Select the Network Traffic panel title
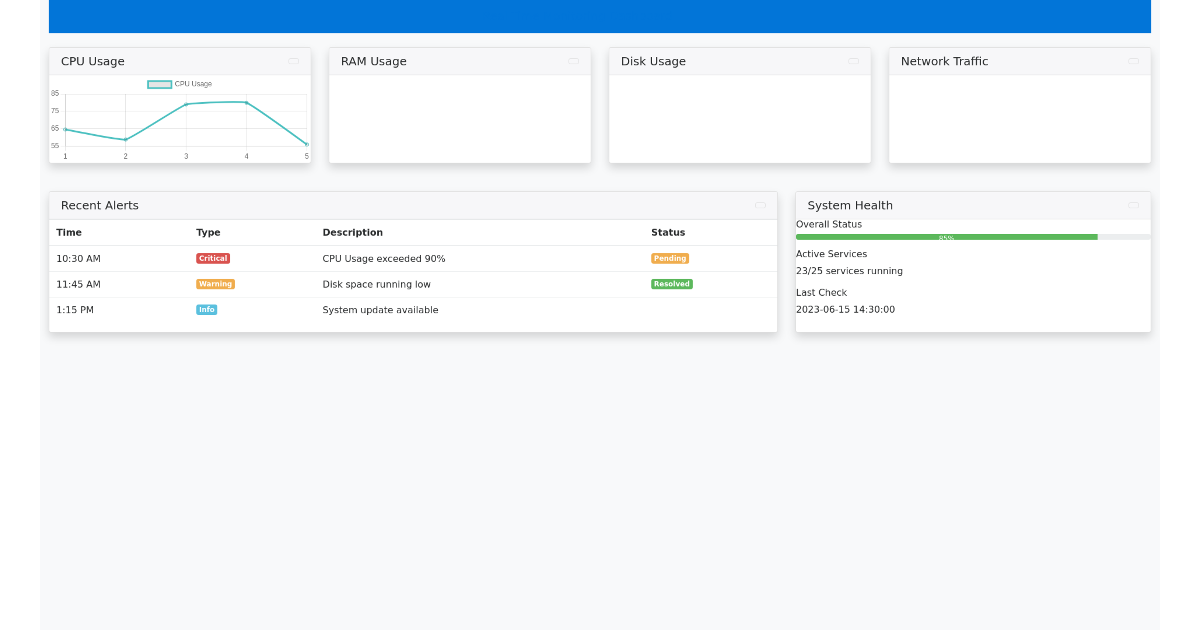The image size is (1200, 630). pyautogui.click(x=944, y=61)
